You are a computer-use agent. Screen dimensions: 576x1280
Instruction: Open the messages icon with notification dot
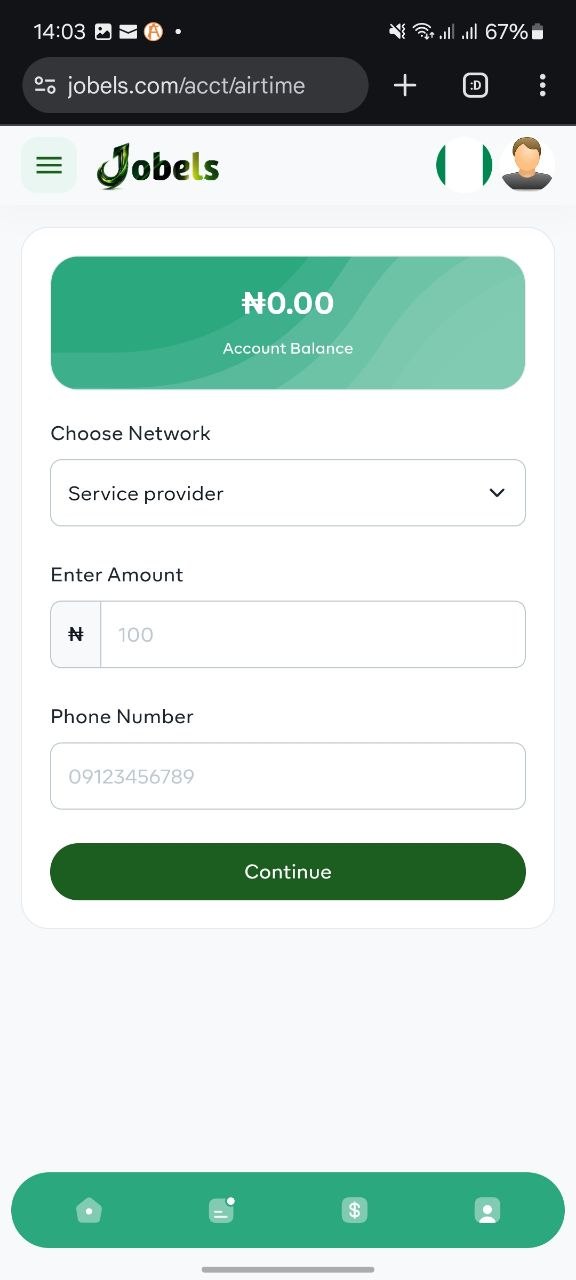coord(222,1210)
